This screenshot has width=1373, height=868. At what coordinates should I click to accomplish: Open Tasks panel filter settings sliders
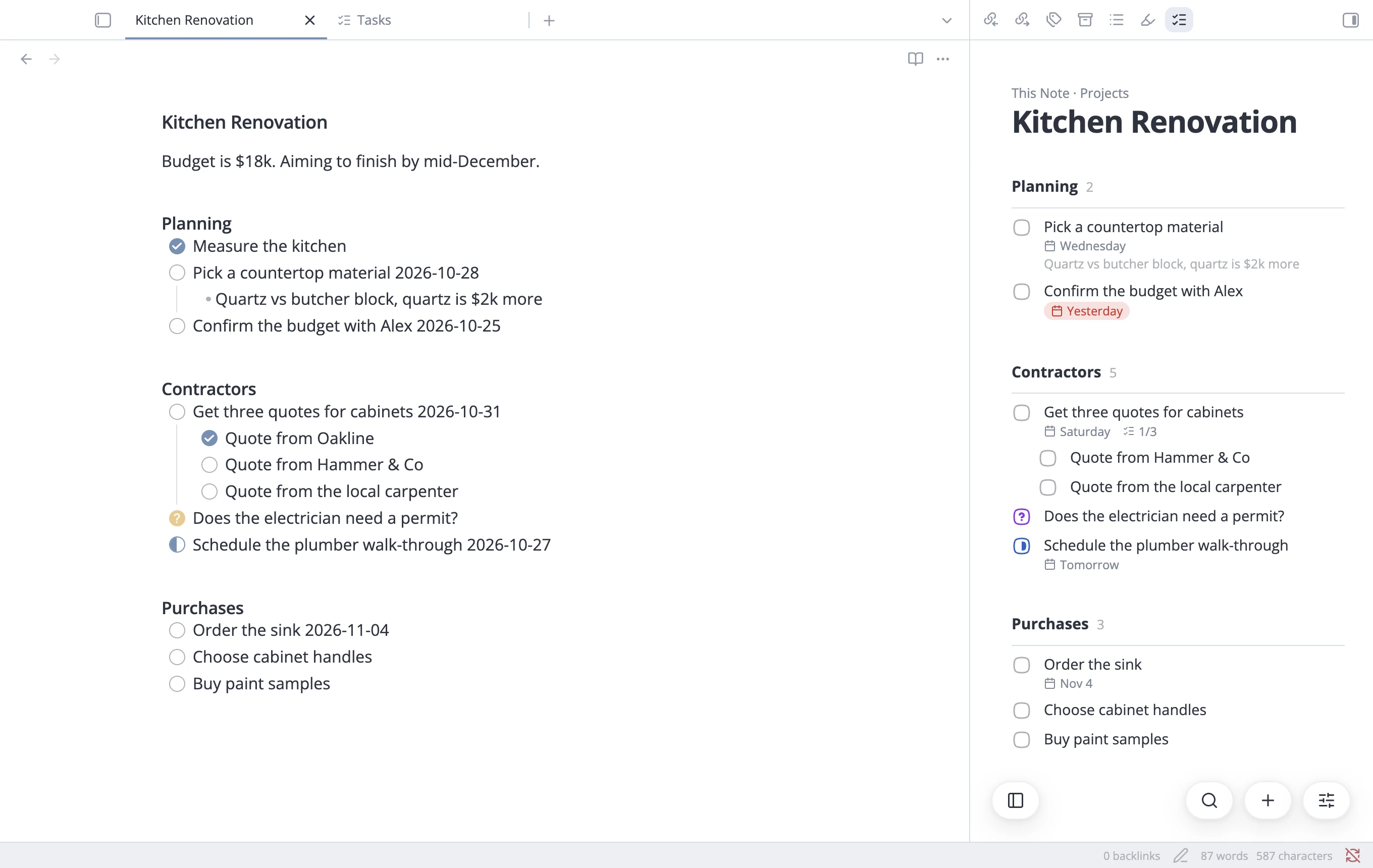(x=1327, y=800)
